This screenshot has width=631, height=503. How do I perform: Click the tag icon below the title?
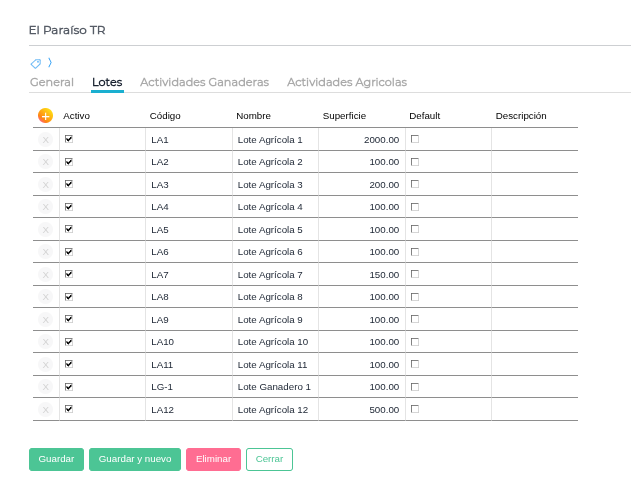(x=36, y=63)
